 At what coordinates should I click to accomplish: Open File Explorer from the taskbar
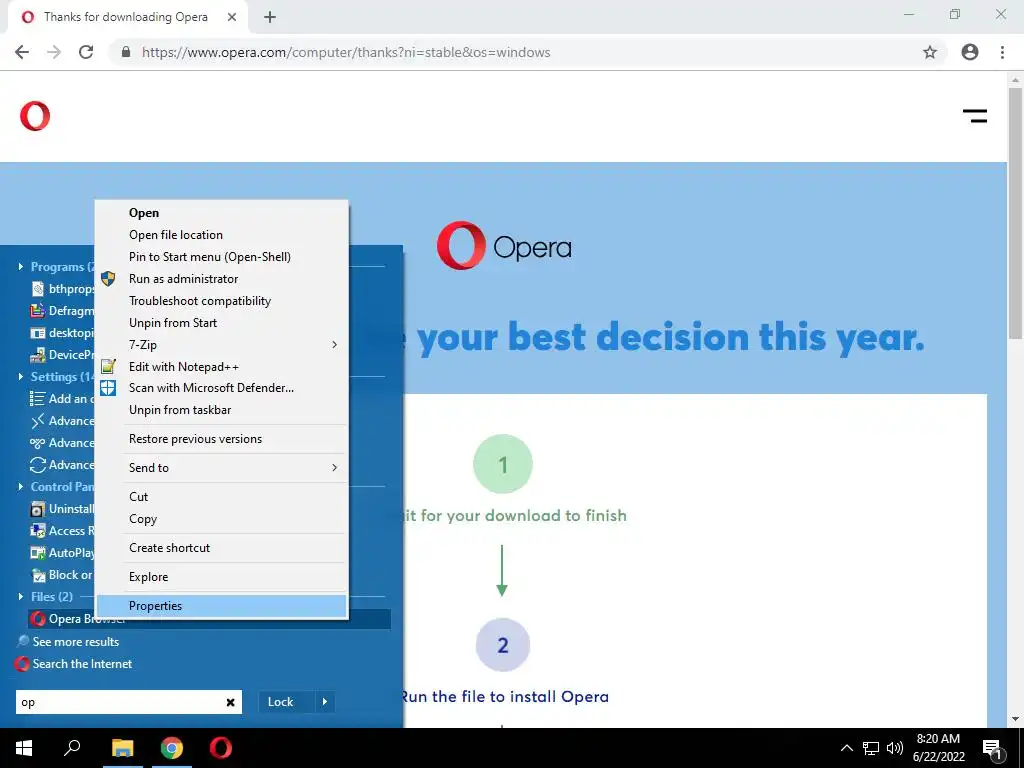click(x=122, y=748)
